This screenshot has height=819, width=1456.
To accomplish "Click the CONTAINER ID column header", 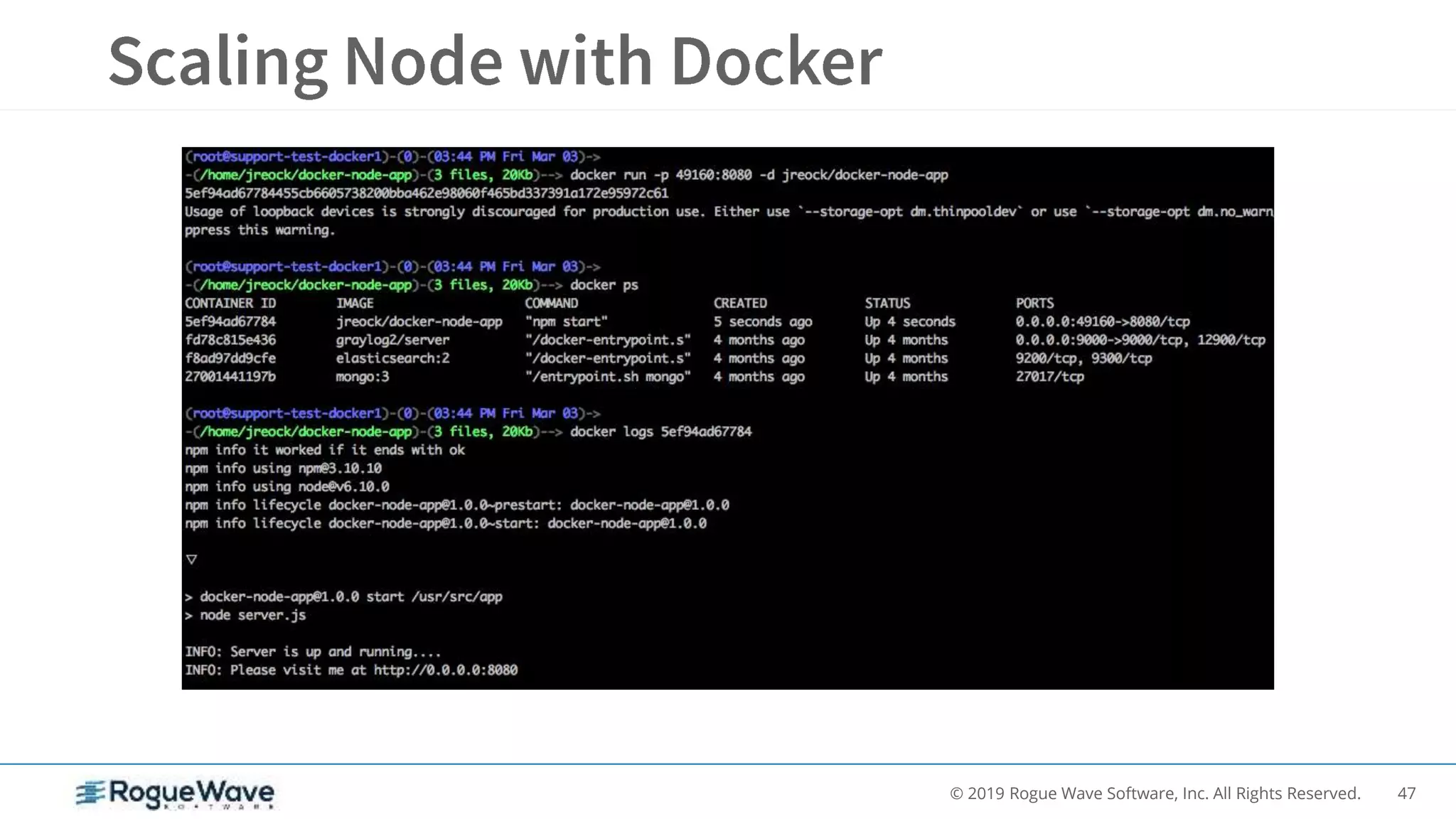I will (230, 303).
